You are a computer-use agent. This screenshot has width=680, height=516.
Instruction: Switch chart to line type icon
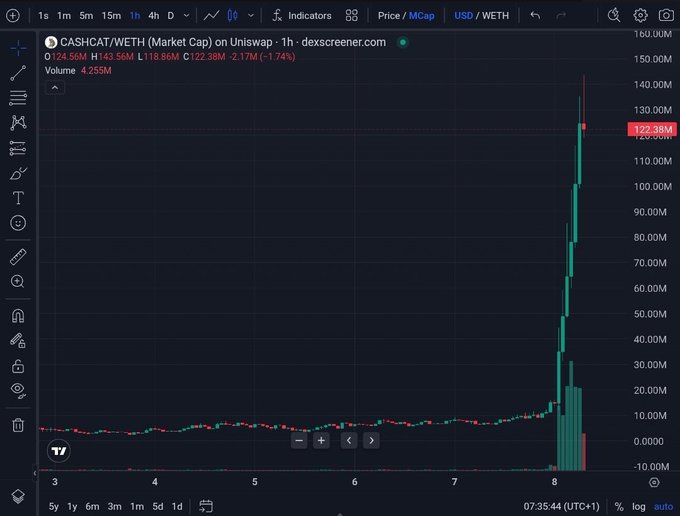click(x=212, y=16)
